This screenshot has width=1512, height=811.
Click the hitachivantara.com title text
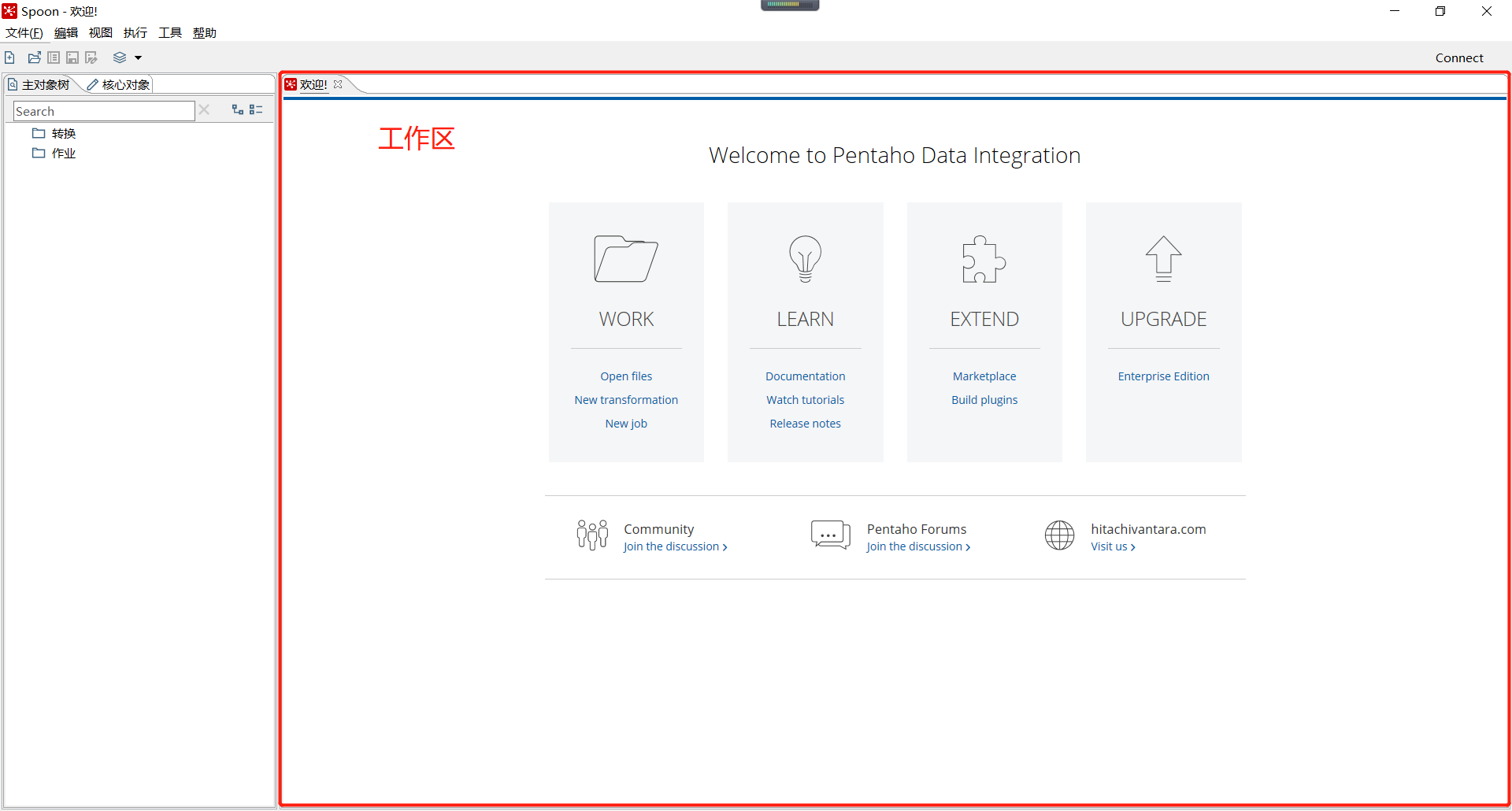1148,529
